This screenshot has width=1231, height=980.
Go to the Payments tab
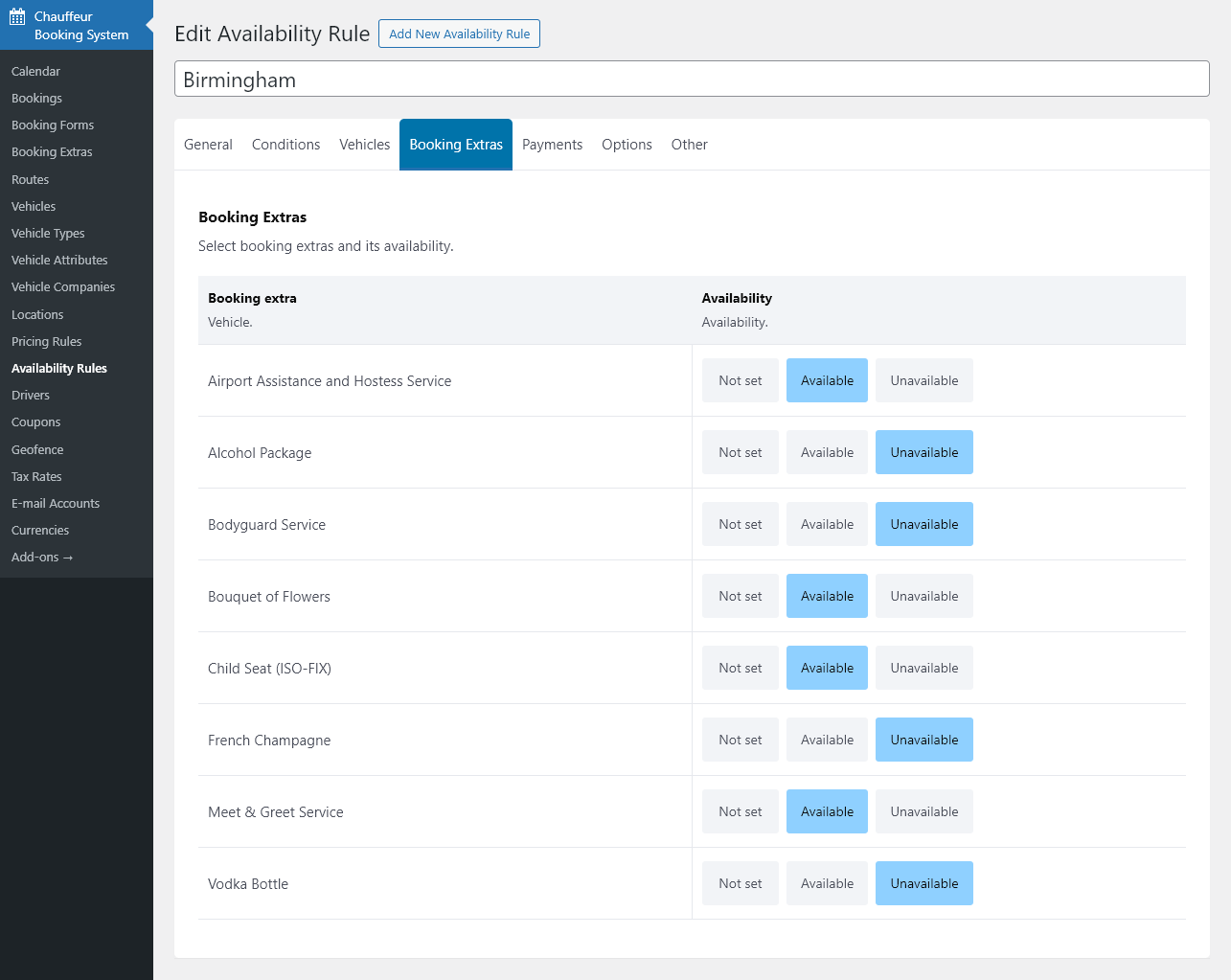[x=552, y=145]
